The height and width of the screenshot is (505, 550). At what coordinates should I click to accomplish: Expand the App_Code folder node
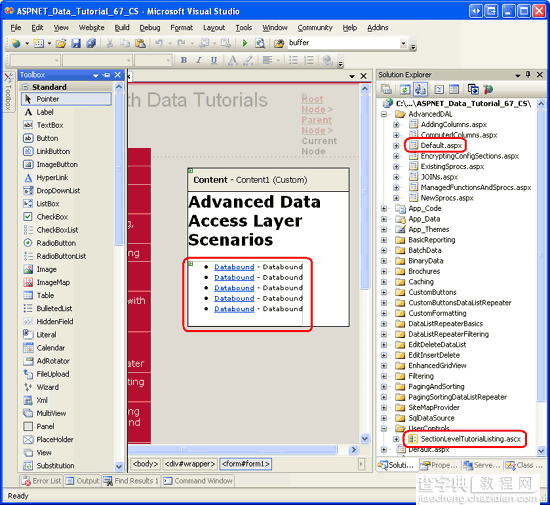coord(384,208)
